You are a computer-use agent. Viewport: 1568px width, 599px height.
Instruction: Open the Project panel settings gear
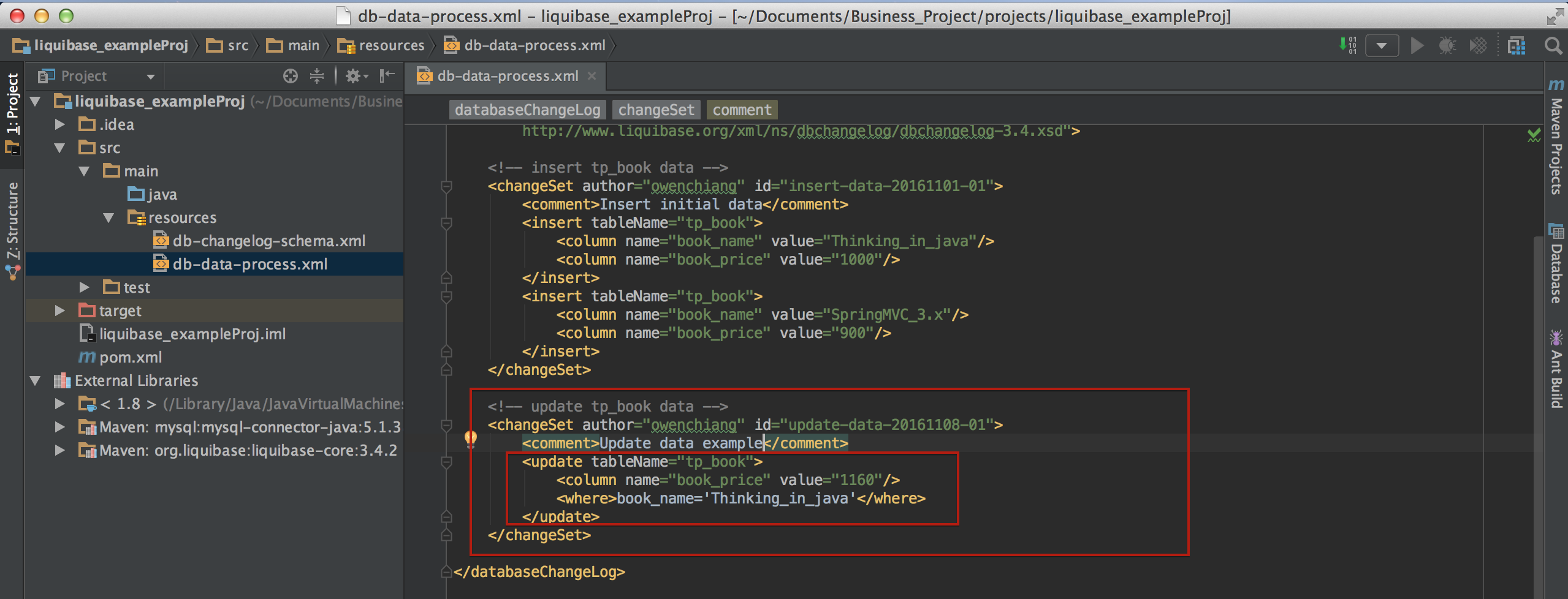(356, 76)
